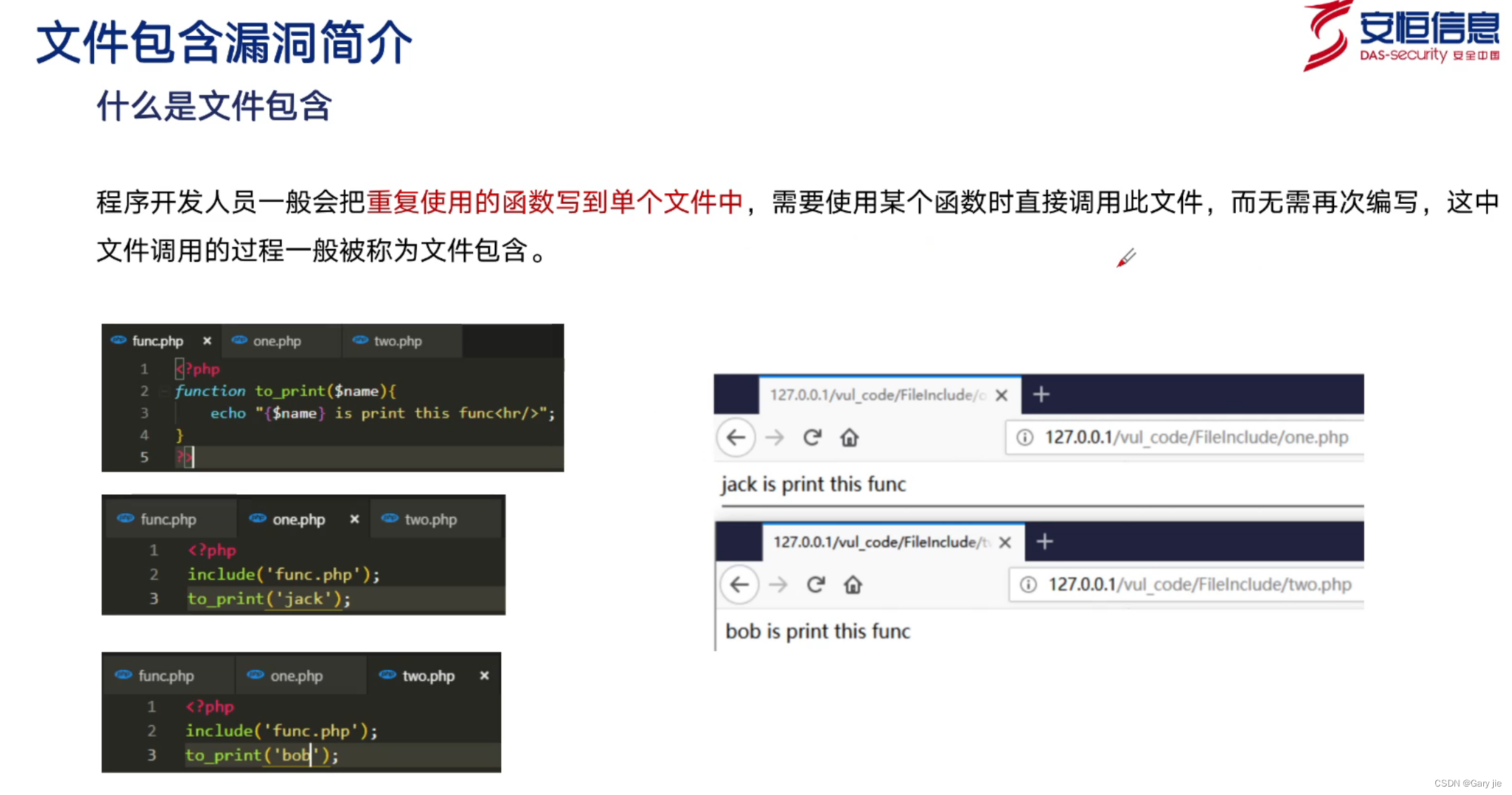The width and height of the screenshot is (1512, 795).
Task: Click forward arrow in one.php browser window
Action: pos(775,438)
